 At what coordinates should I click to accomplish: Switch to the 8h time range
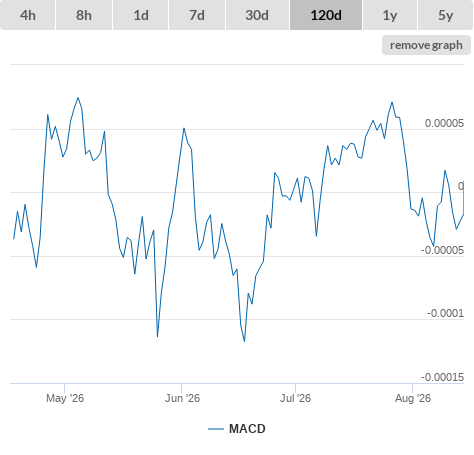point(84,15)
